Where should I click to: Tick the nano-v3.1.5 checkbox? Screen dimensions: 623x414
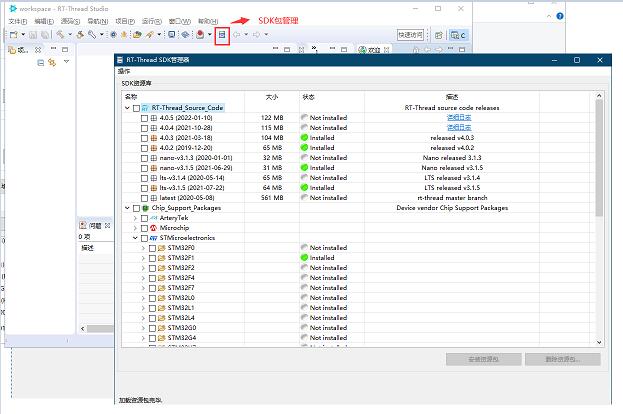click(144, 168)
